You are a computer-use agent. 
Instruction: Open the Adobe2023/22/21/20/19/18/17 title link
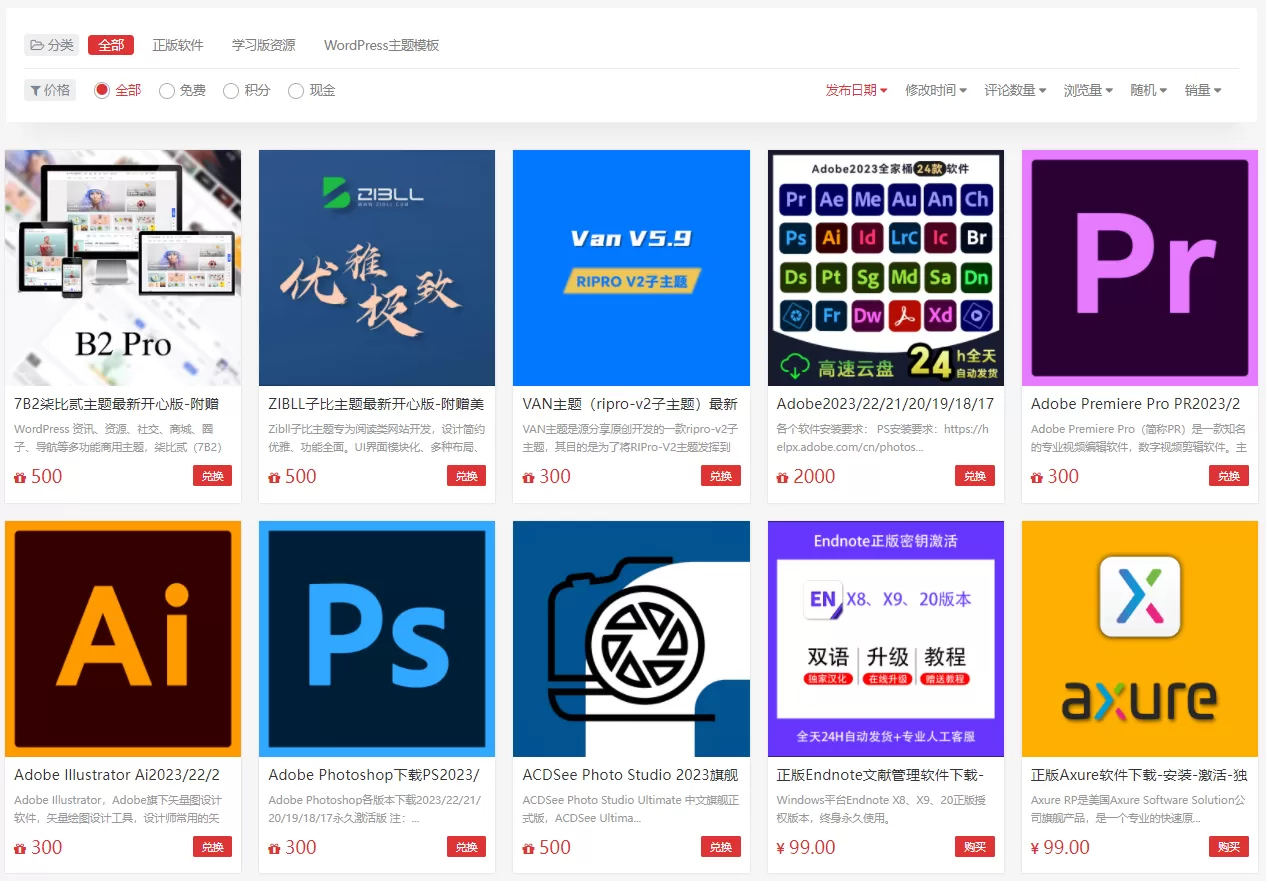(885, 404)
